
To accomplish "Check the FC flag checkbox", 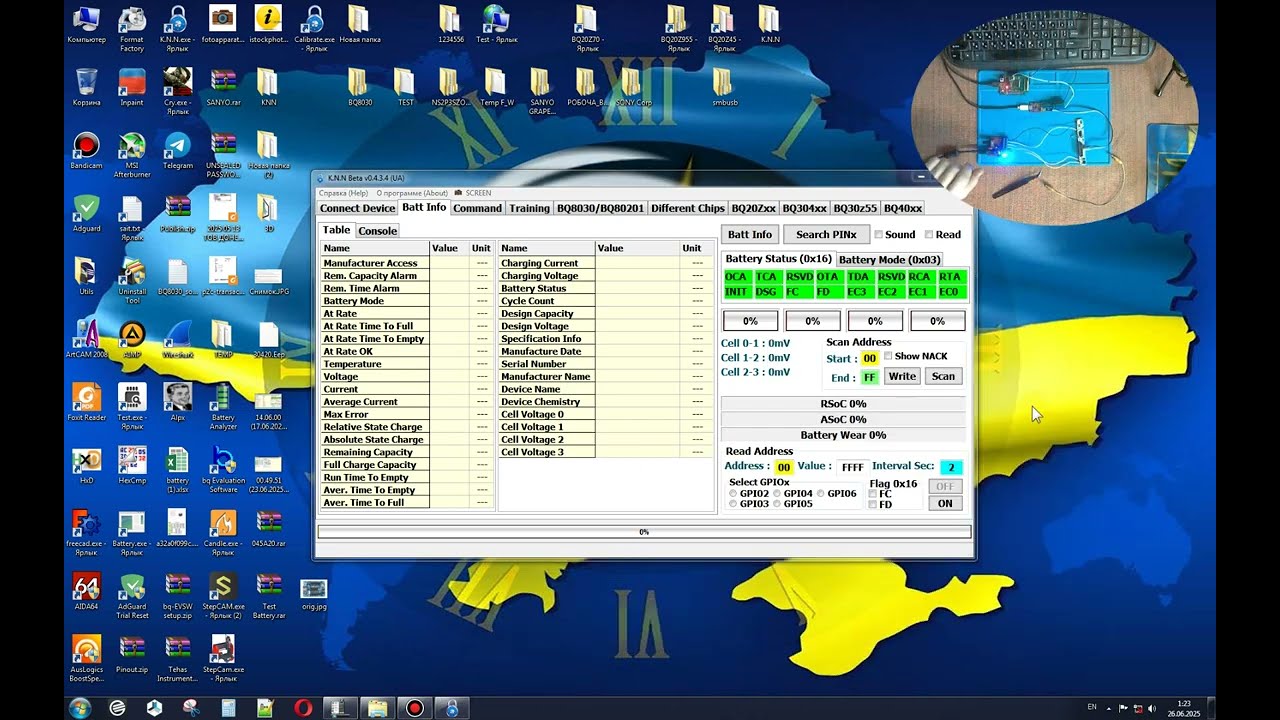I will coord(873,494).
